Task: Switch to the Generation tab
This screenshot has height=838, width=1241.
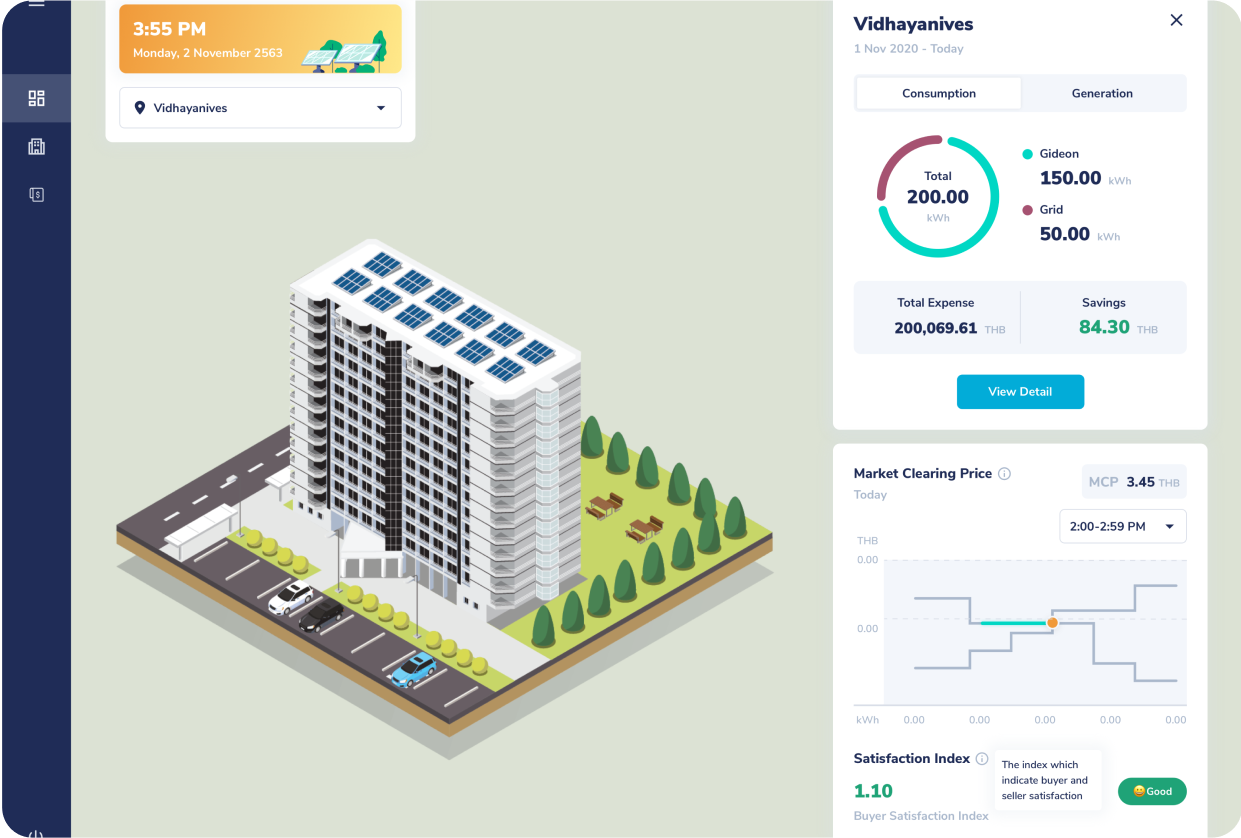Action: (x=1102, y=93)
